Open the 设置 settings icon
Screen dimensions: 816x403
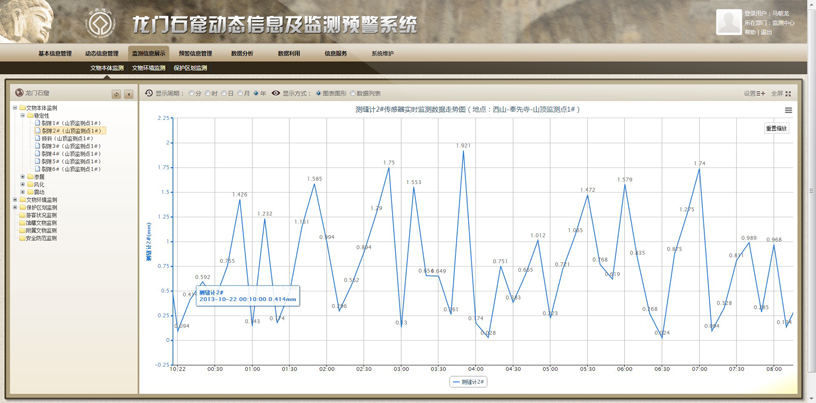(x=761, y=93)
